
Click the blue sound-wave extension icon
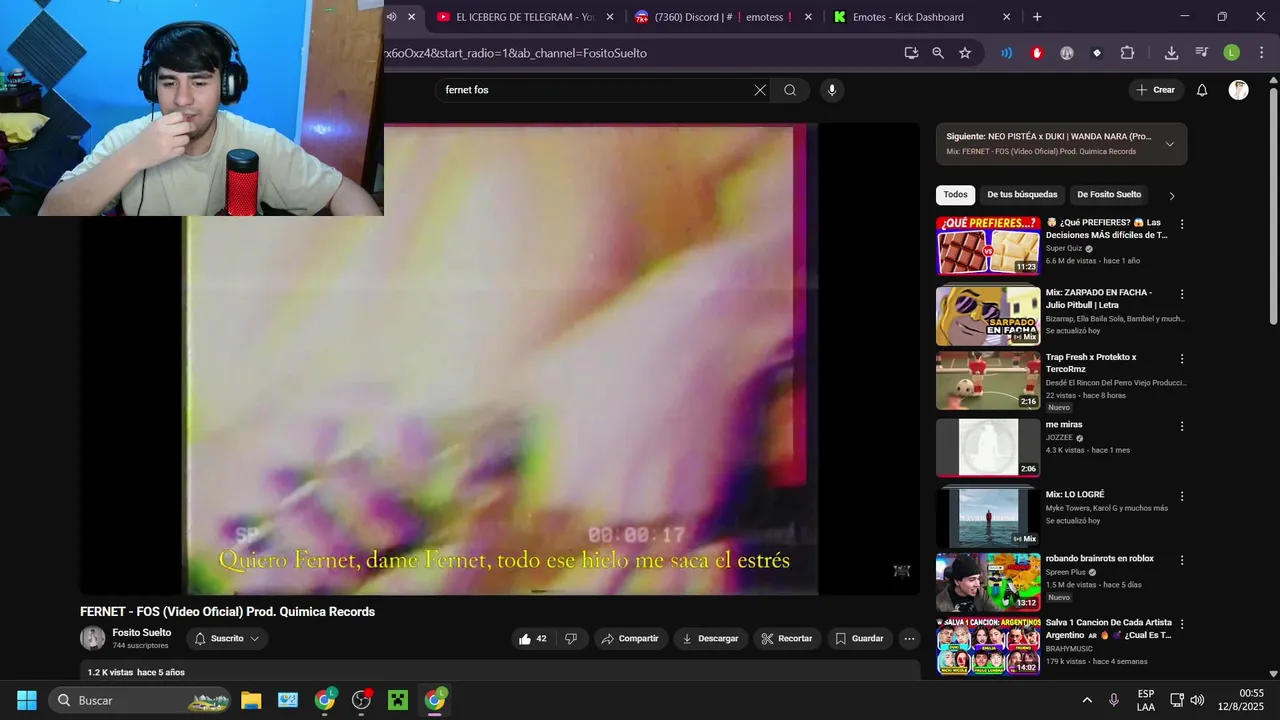(1006, 53)
